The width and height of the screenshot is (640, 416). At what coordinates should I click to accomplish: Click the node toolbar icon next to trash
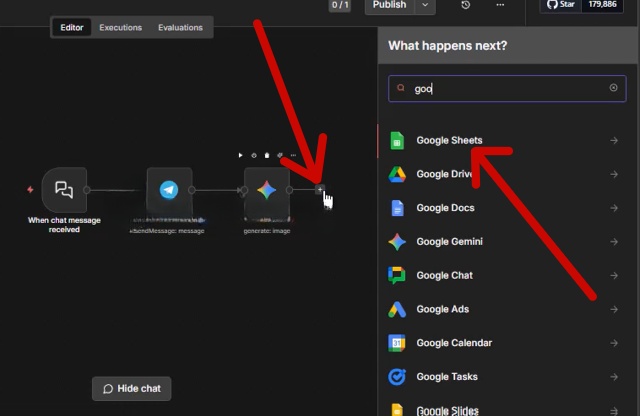(x=280, y=155)
